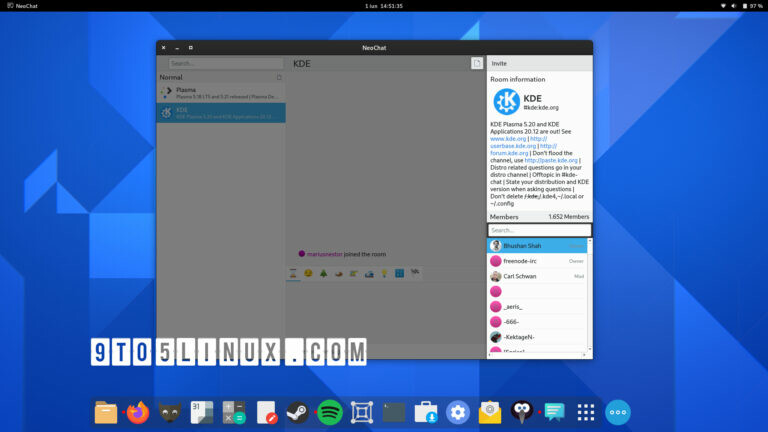Open the penguin-faced app icon in the dock
The height and width of the screenshot is (432, 768).
click(x=522, y=412)
